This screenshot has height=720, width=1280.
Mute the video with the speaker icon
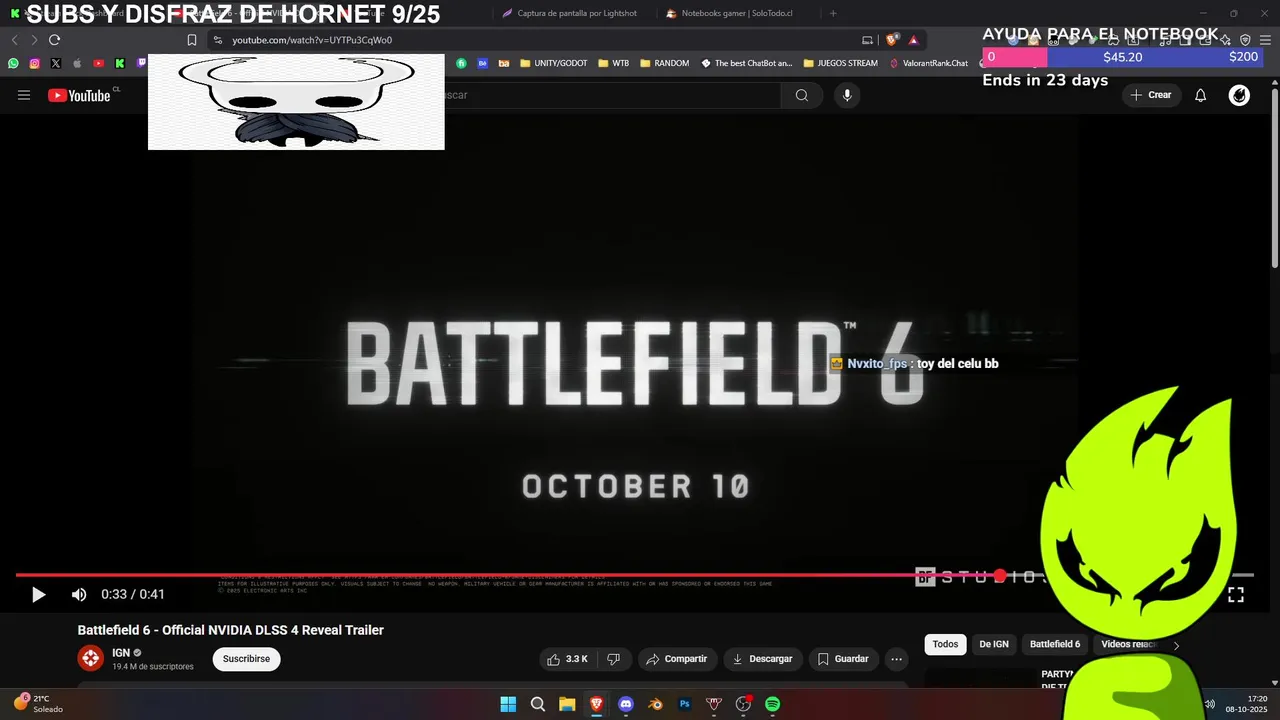coord(79,595)
